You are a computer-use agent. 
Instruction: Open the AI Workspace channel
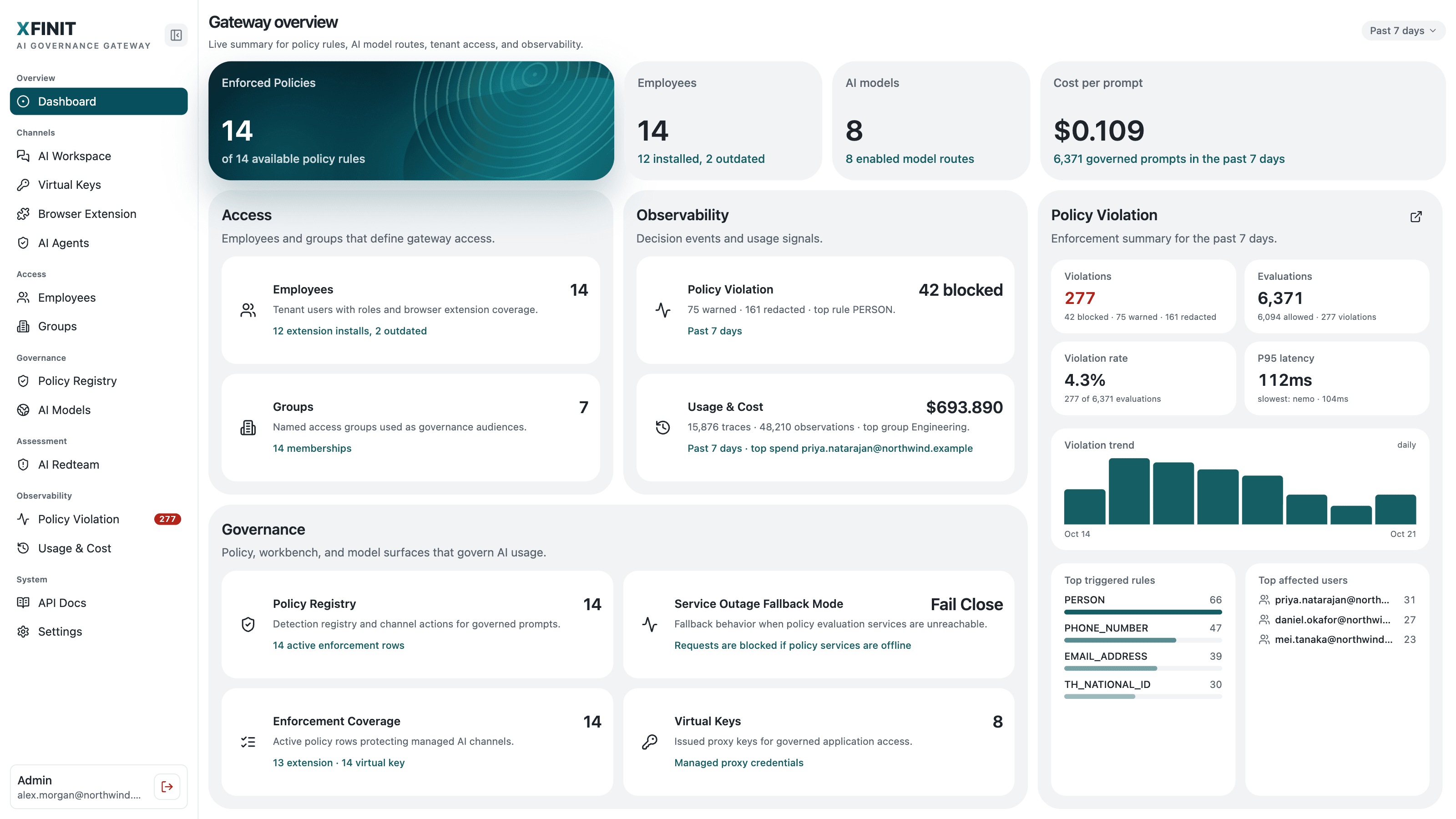pos(99,156)
